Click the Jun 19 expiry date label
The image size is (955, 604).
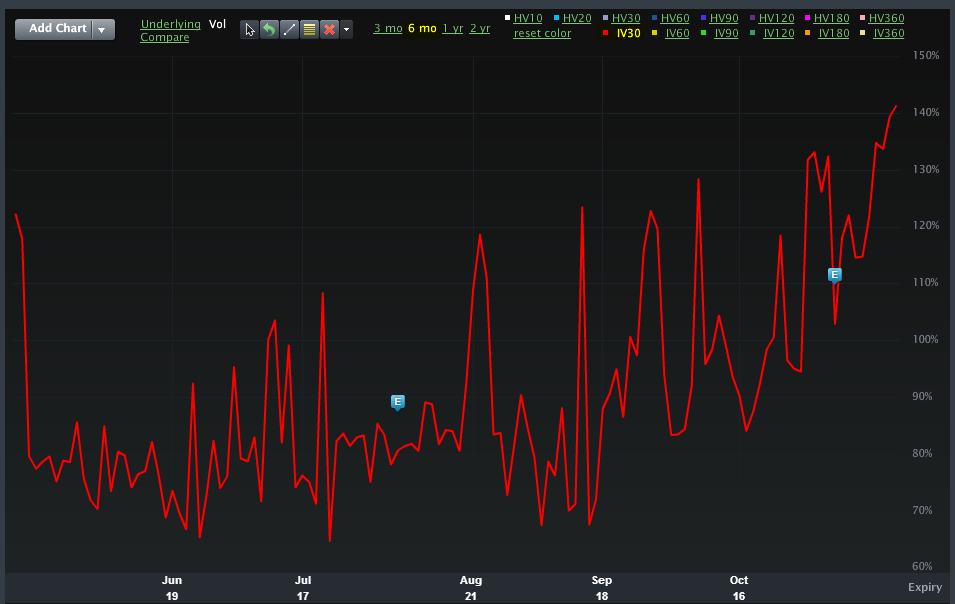(x=172, y=588)
